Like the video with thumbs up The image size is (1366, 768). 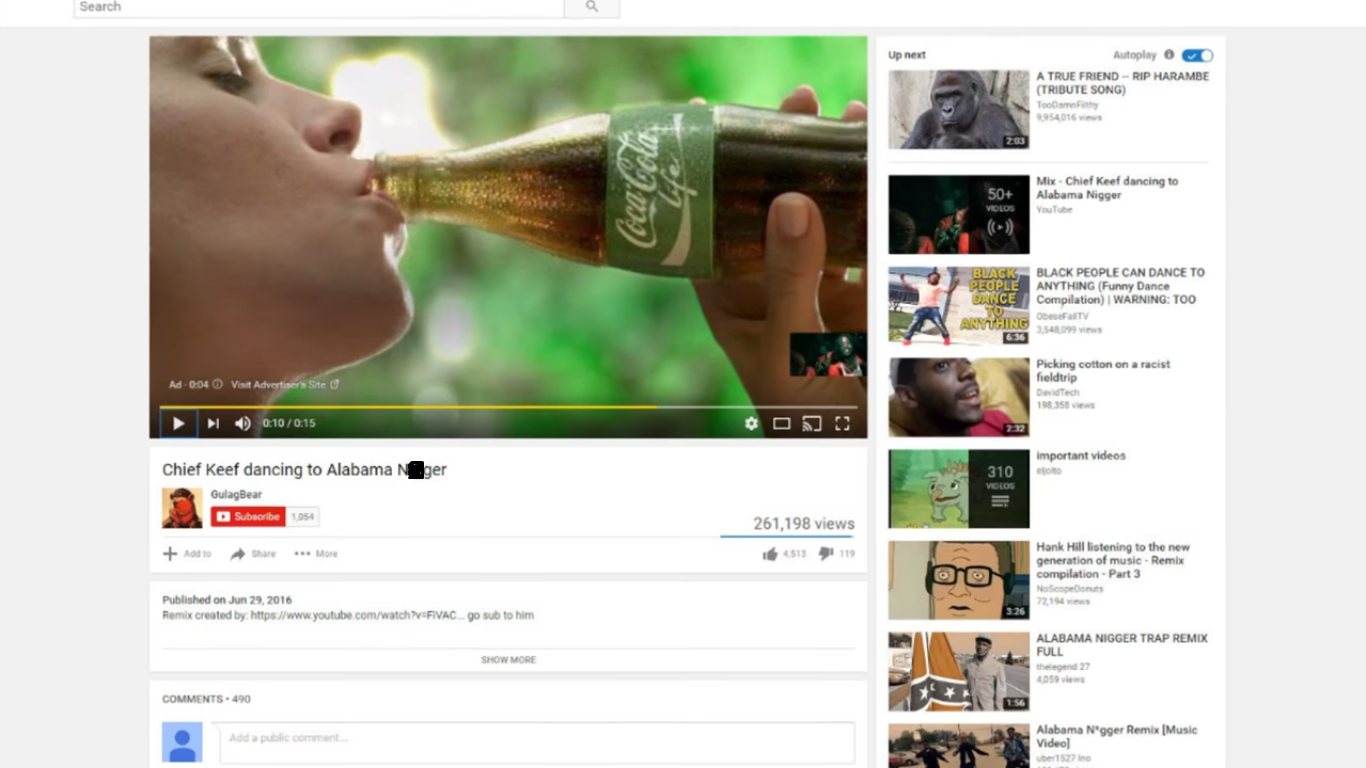770,554
